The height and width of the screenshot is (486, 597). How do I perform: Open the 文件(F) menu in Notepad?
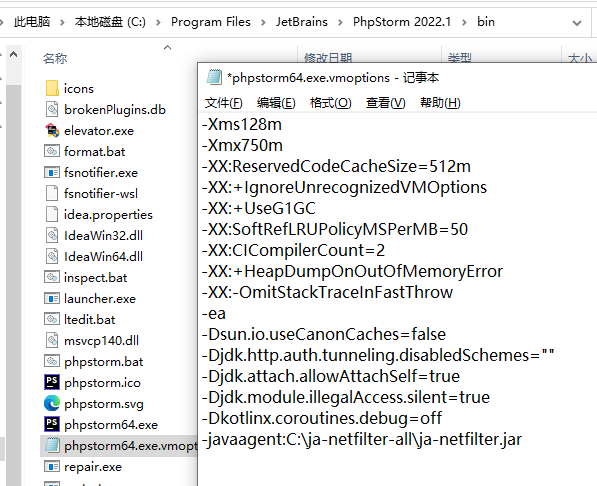(223, 103)
